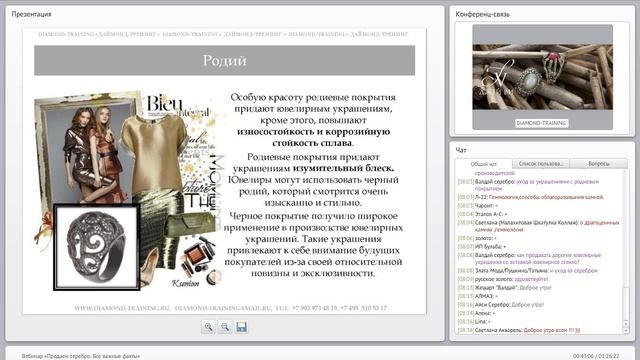Save the slide with the floppy disk icon

pos(242,327)
